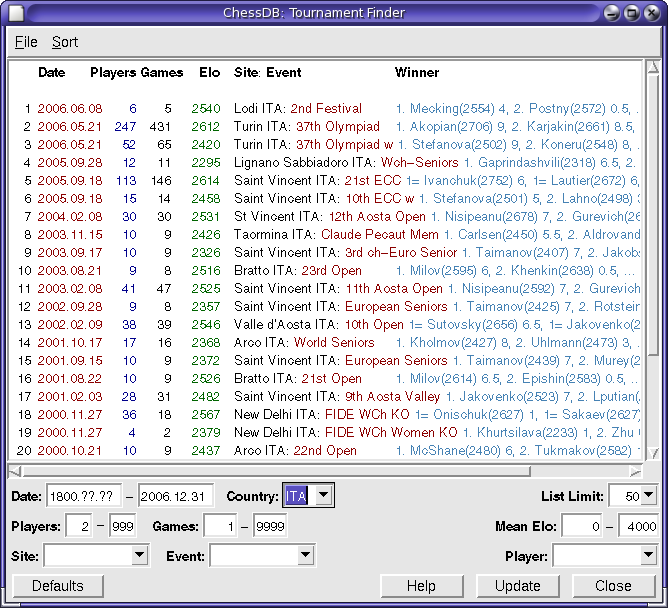The width and height of the screenshot is (668, 608).
Task: Open the List Limit dropdown
Action: tap(648, 497)
